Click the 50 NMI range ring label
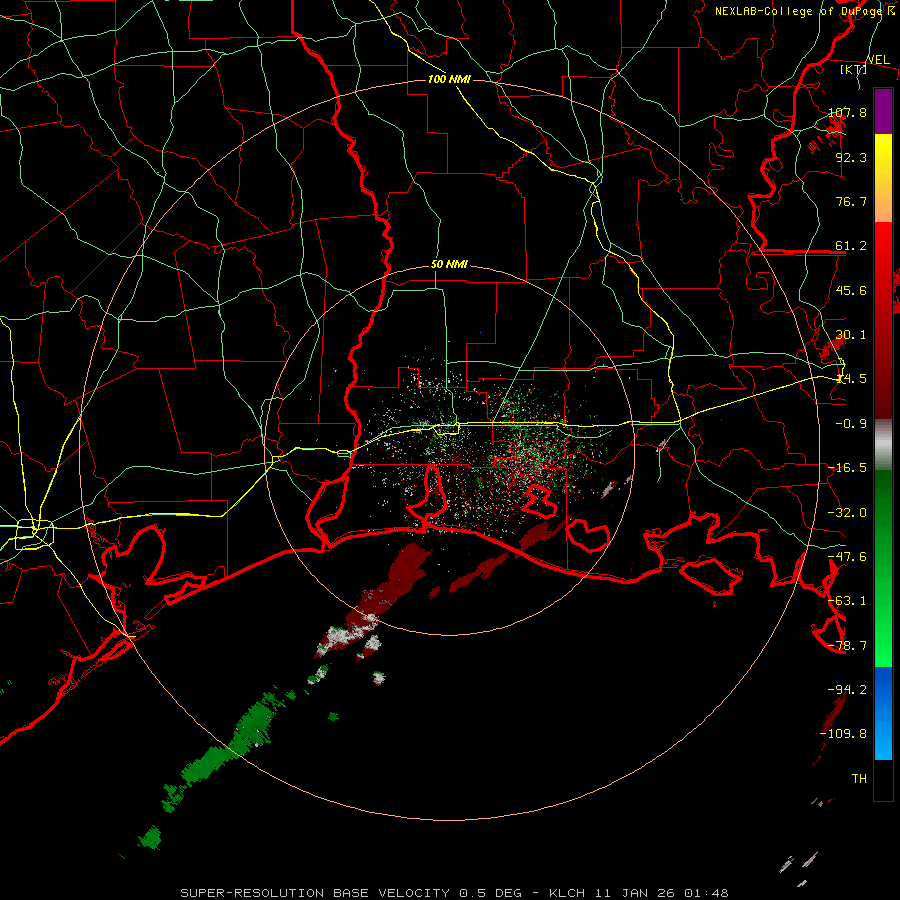 pyautogui.click(x=449, y=265)
